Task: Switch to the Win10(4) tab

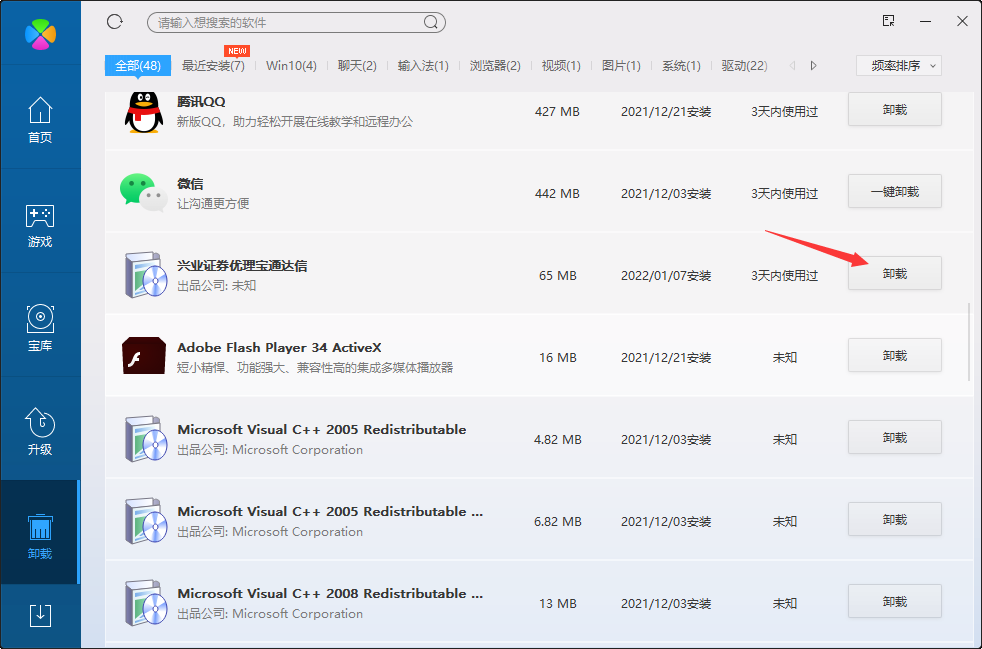Action: (x=291, y=66)
